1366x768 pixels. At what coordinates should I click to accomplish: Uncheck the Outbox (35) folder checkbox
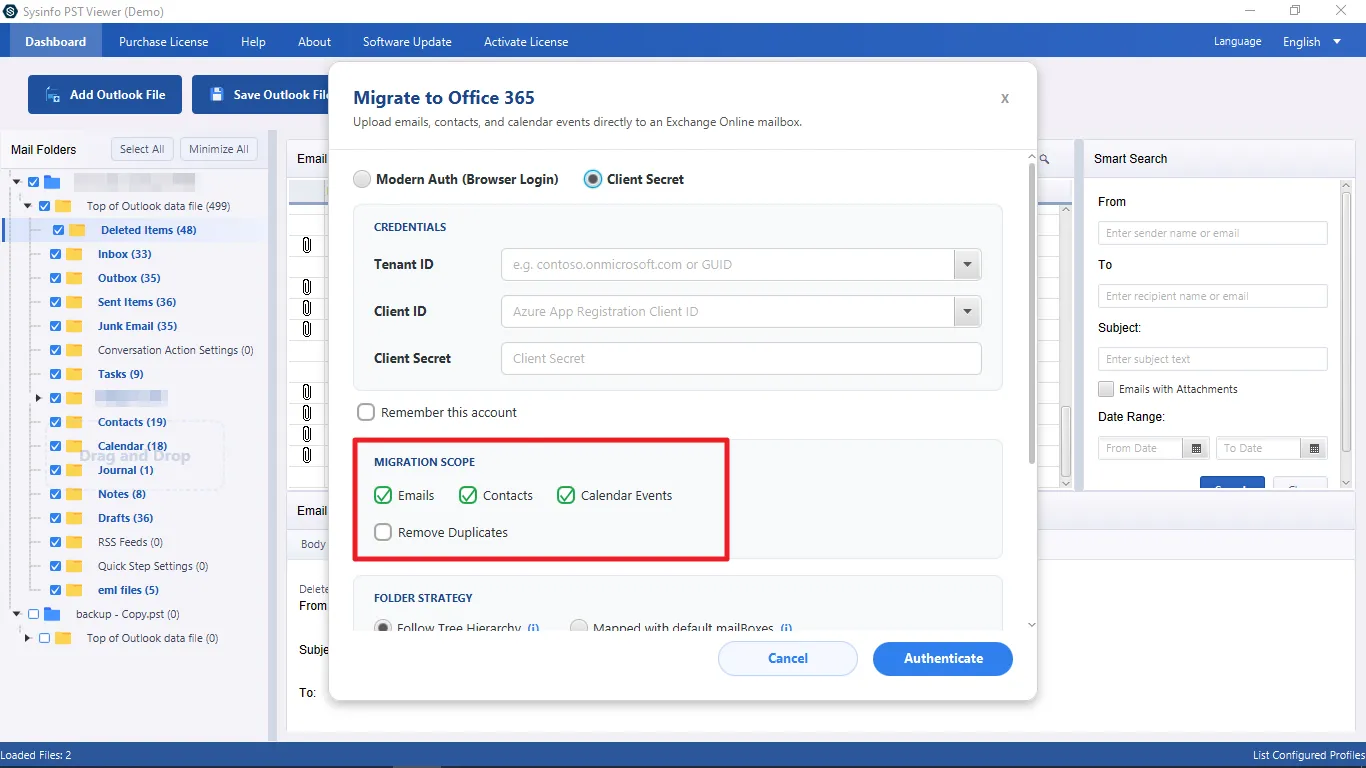55,278
